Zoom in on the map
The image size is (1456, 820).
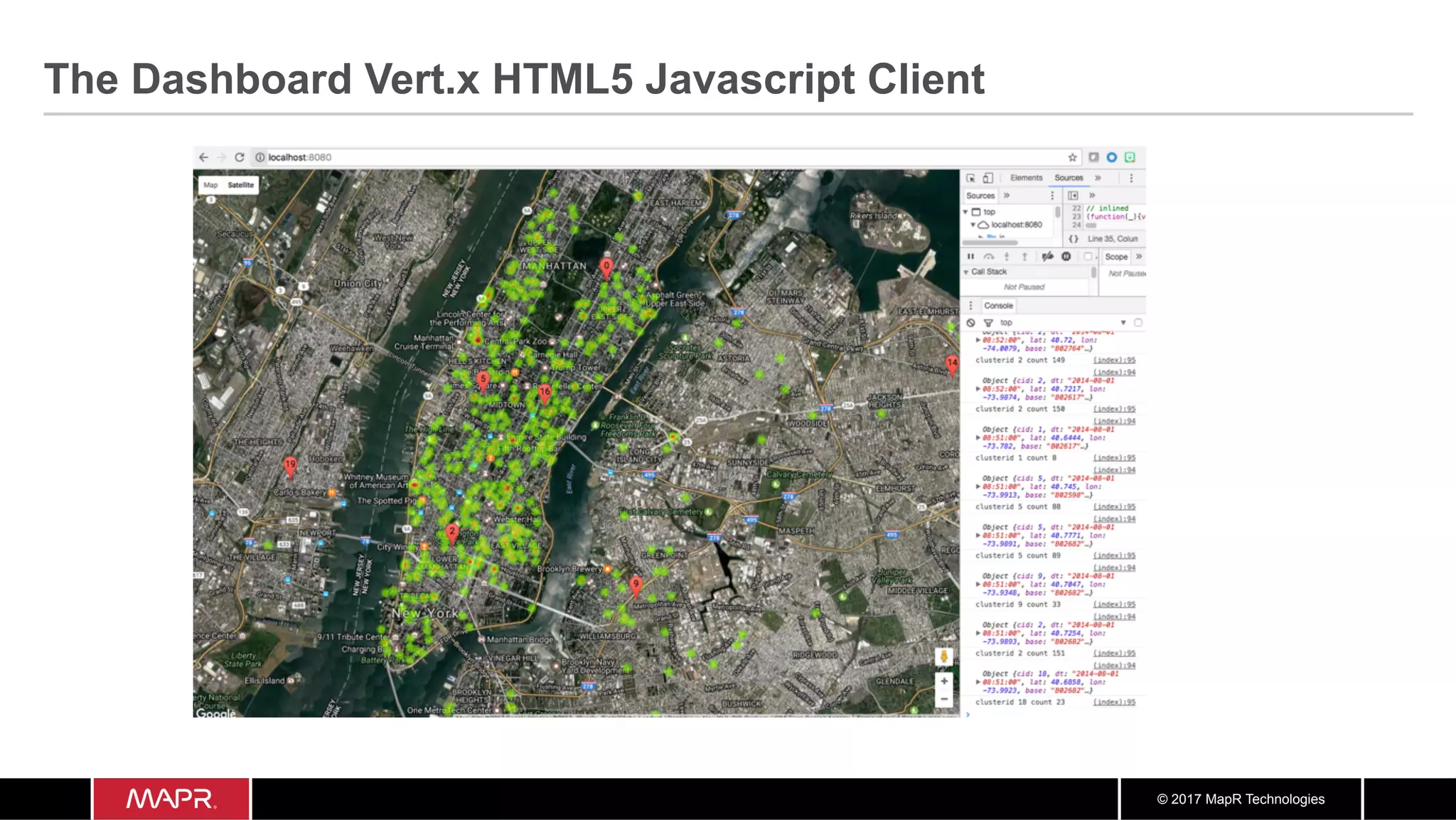(x=944, y=681)
